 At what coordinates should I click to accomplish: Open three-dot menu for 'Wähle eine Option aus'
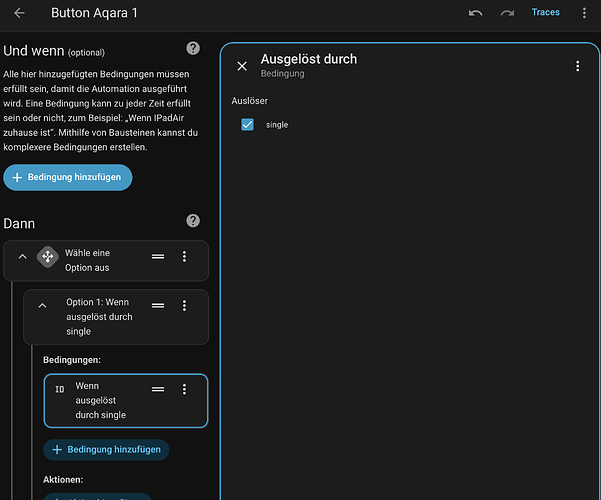coord(184,257)
